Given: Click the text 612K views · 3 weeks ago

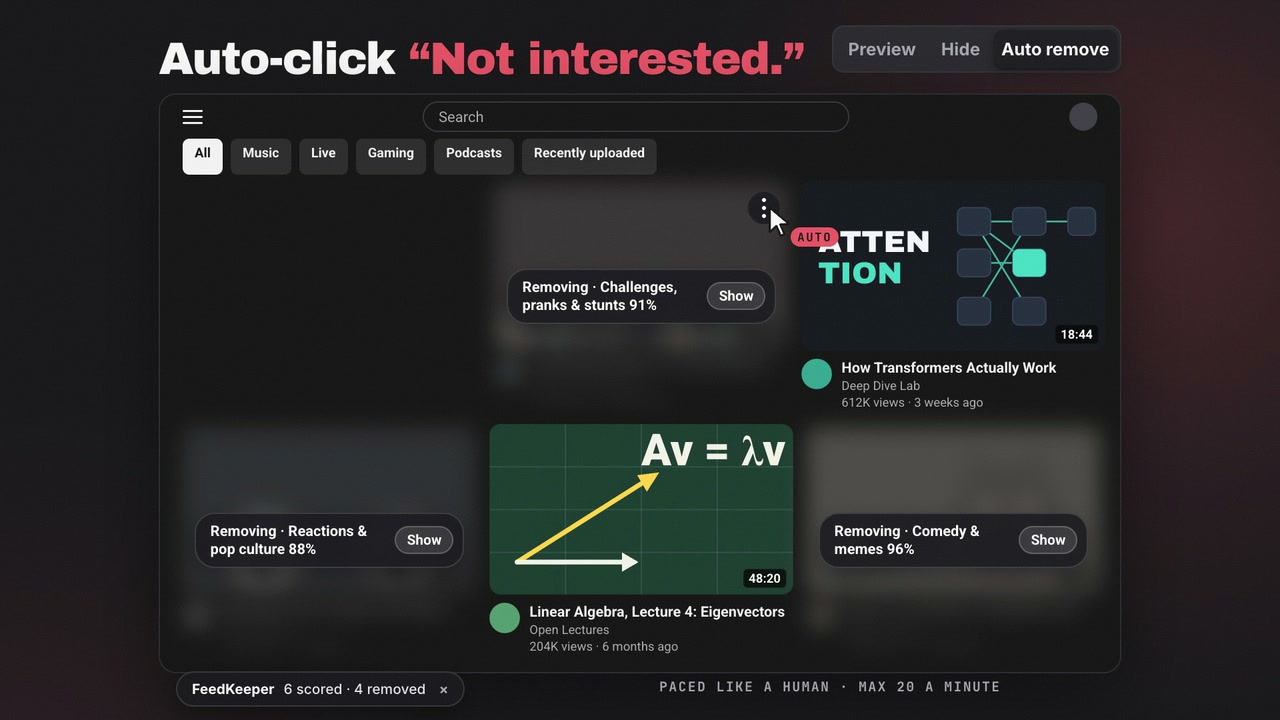Looking at the screenshot, I should [912, 403].
